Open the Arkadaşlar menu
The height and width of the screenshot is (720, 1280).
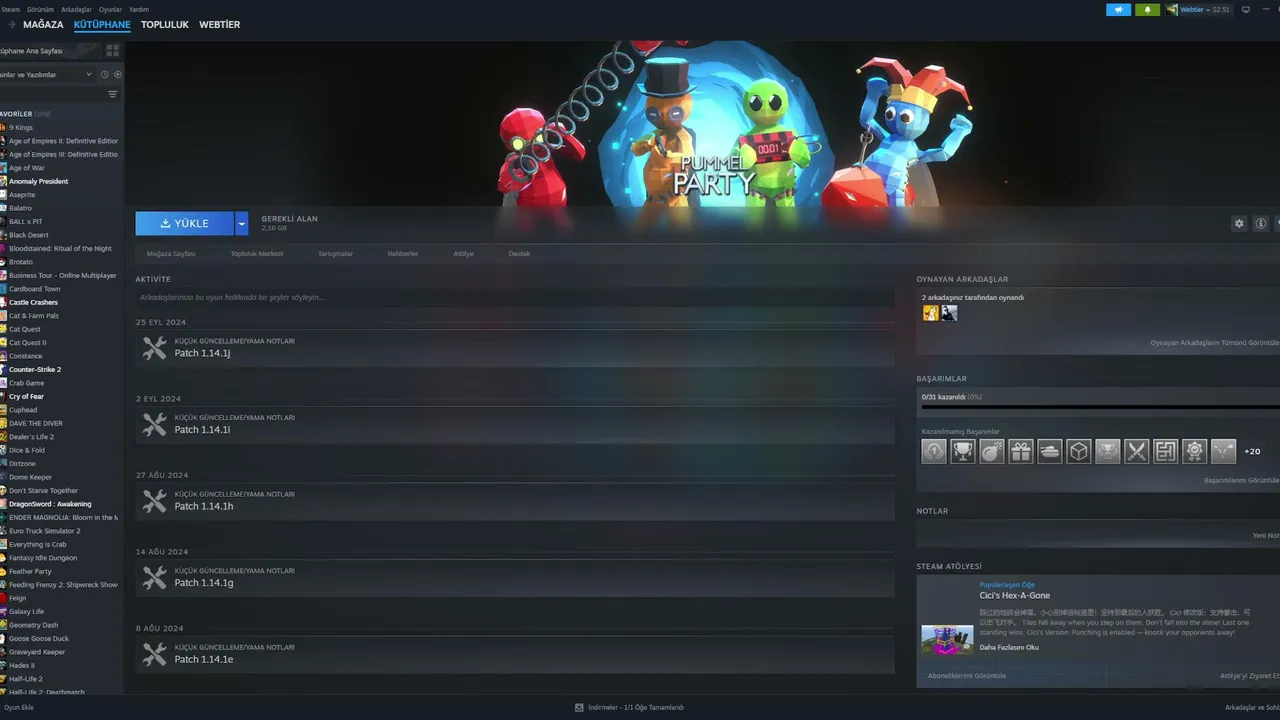coord(76,9)
